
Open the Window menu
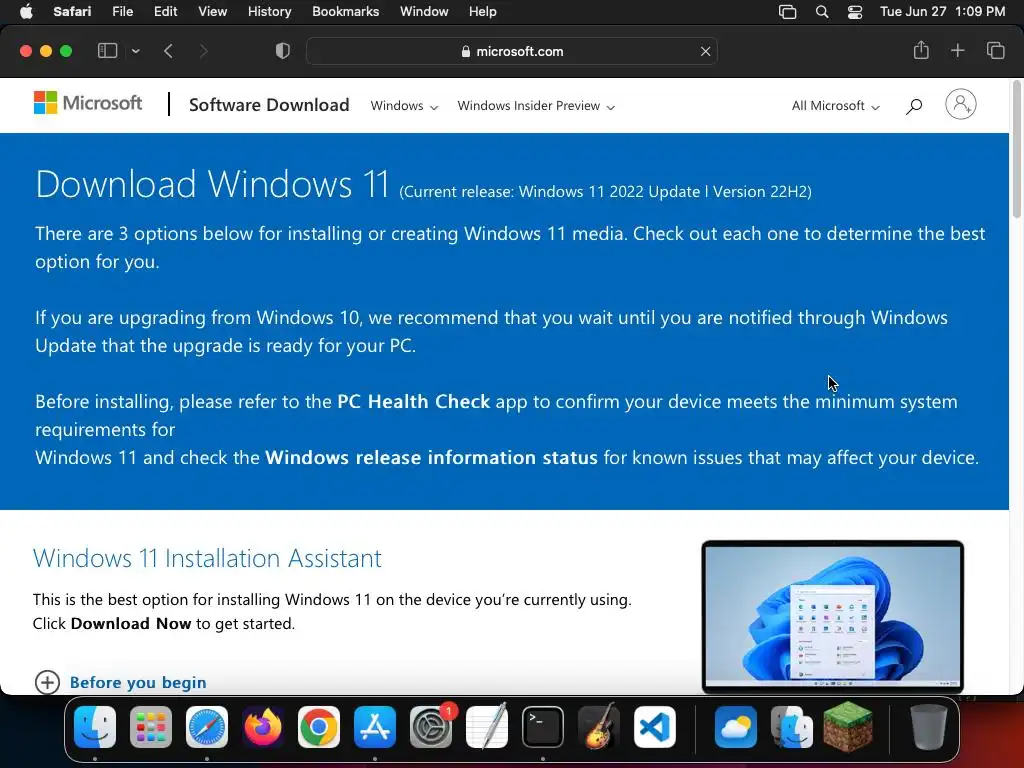click(424, 12)
